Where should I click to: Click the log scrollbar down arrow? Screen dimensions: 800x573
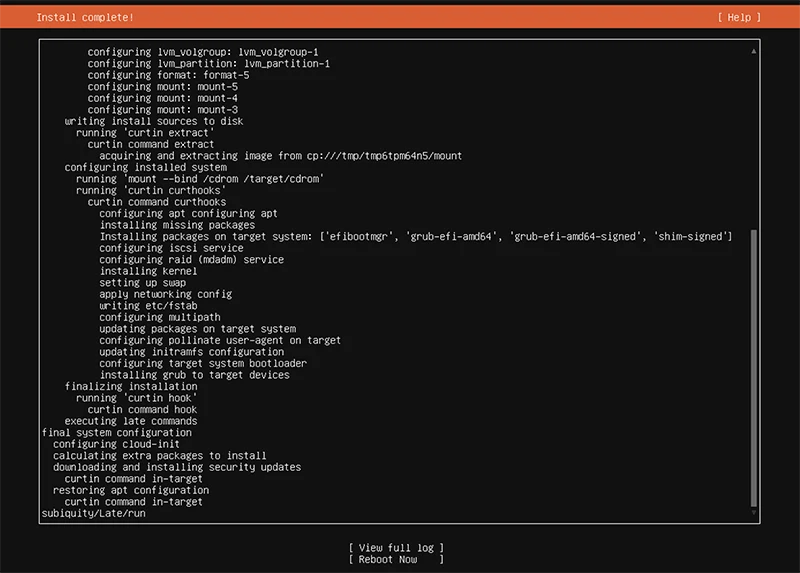pos(754,512)
